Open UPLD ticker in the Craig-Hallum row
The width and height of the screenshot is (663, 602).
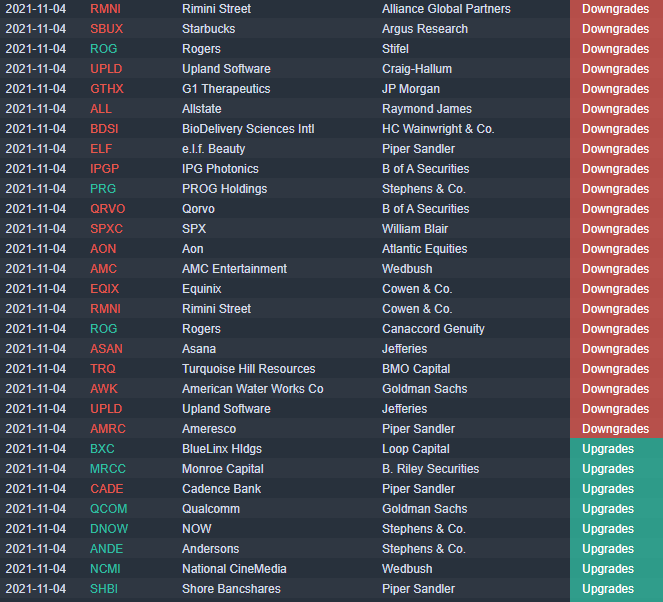coord(106,69)
